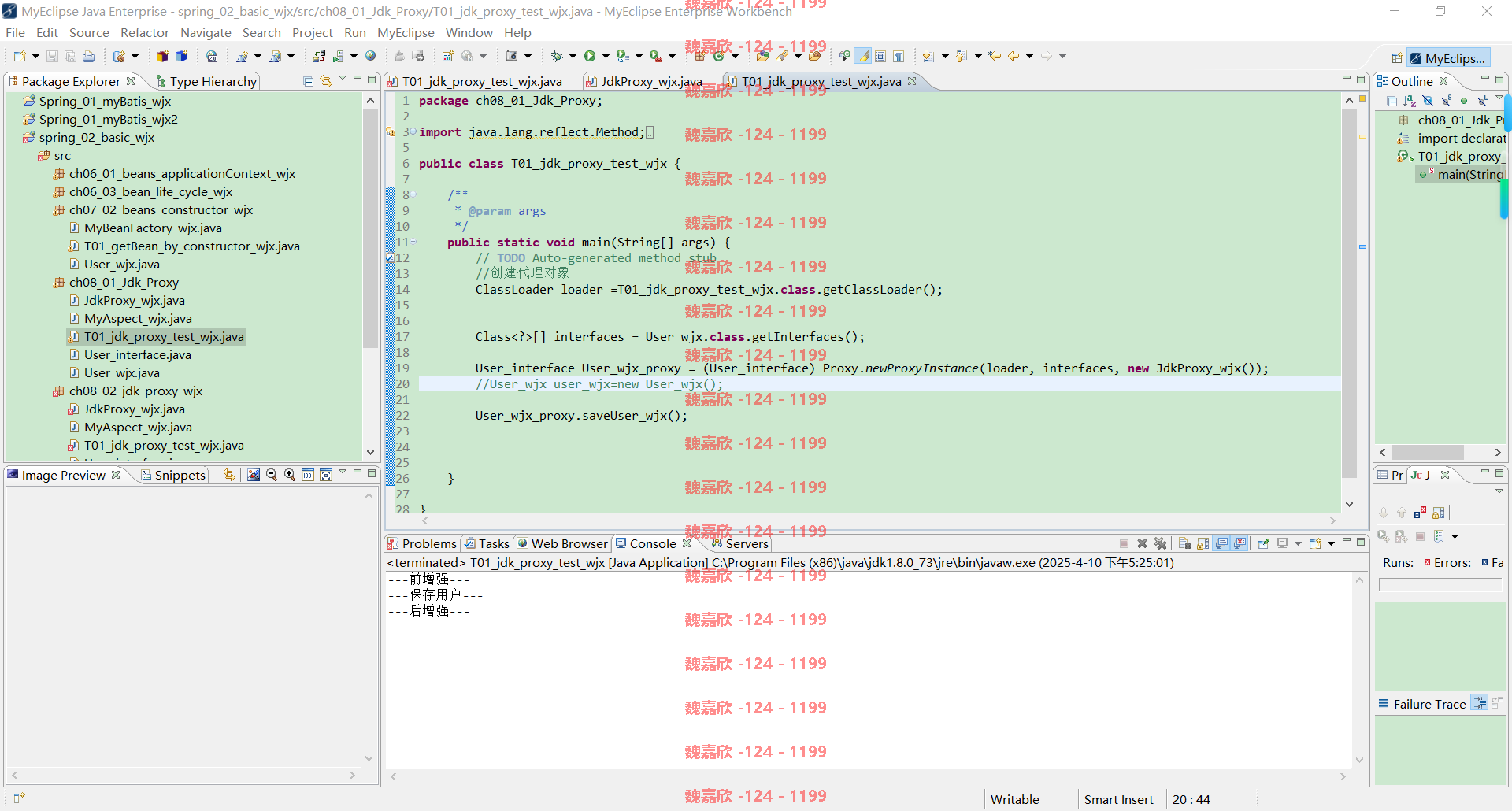Expand folded imports on line 3
The width and height of the screenshot is (1512, 811).
(x=413, y=132)
